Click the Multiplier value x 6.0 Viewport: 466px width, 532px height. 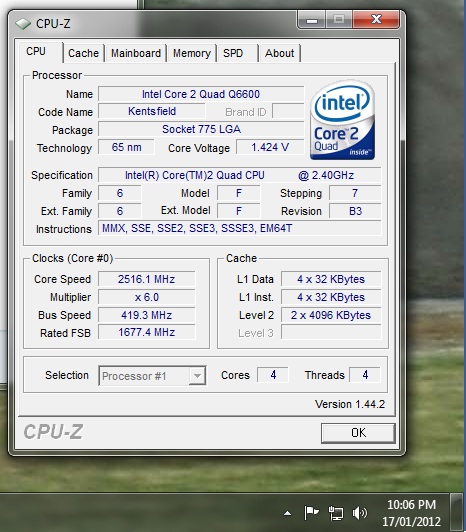147,297
